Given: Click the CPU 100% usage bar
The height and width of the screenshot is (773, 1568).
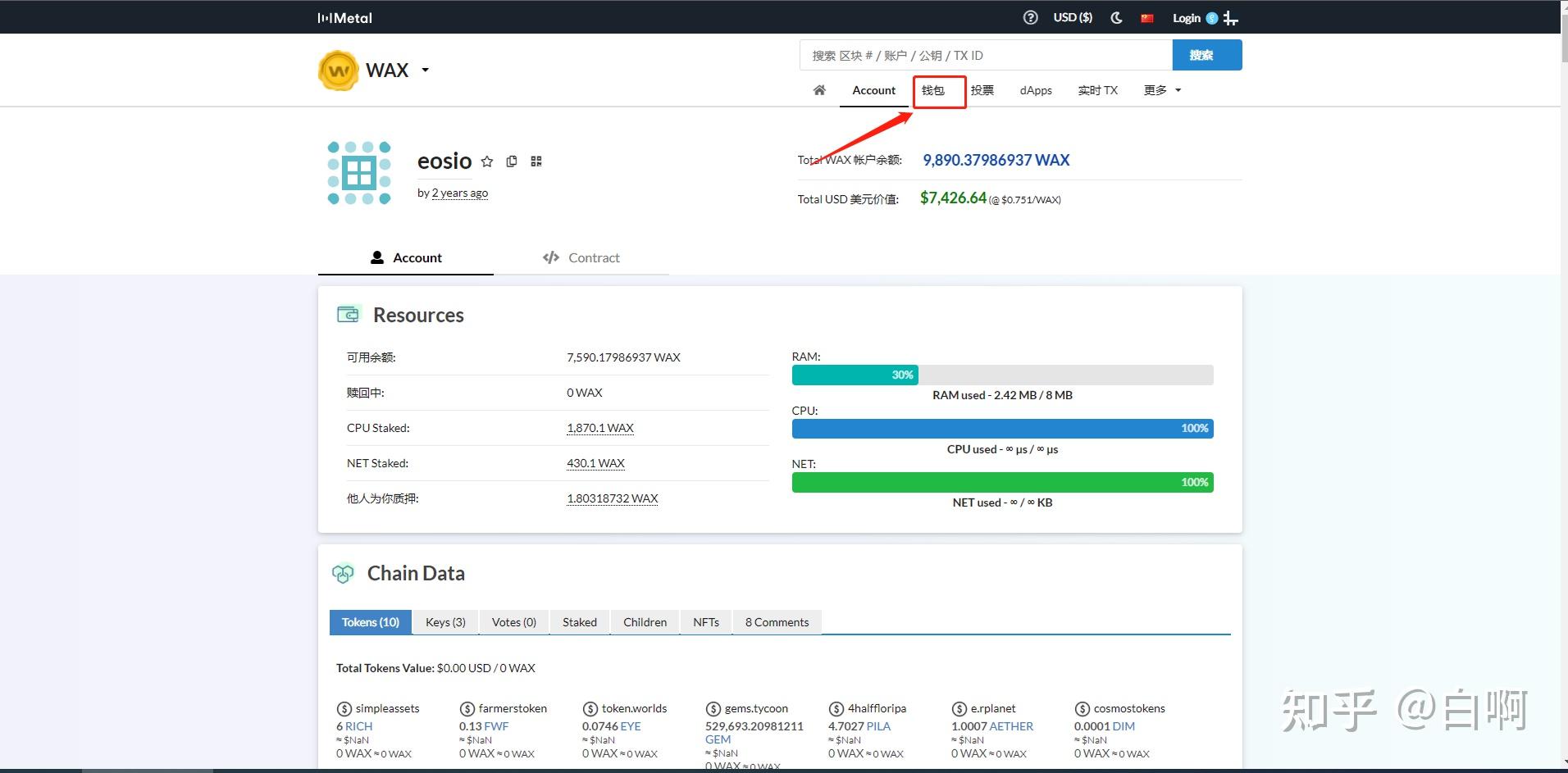Looking at the screenshot, I should [1002, 429].
